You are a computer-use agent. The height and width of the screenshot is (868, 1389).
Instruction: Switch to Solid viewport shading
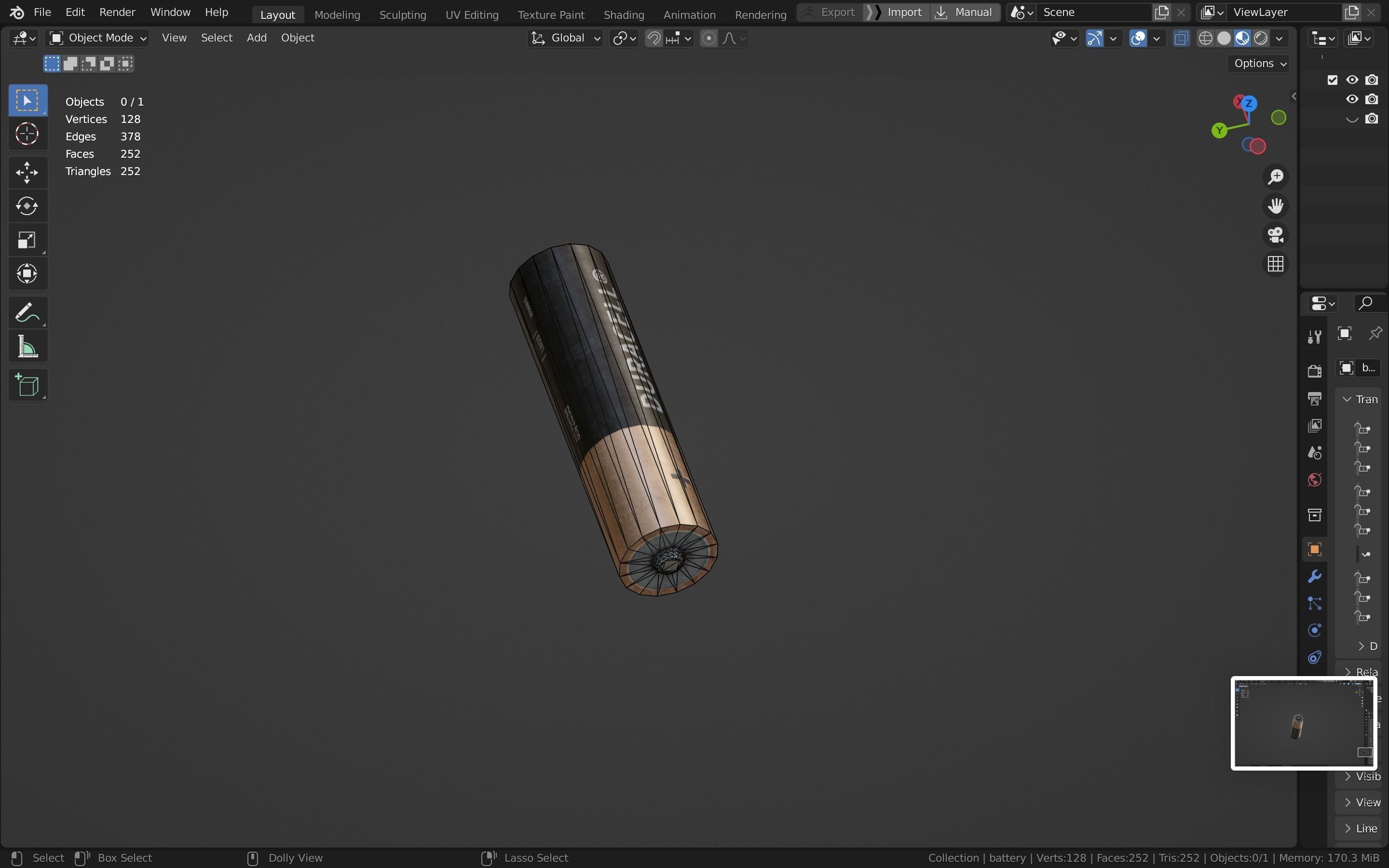(x=1224, y=39)
